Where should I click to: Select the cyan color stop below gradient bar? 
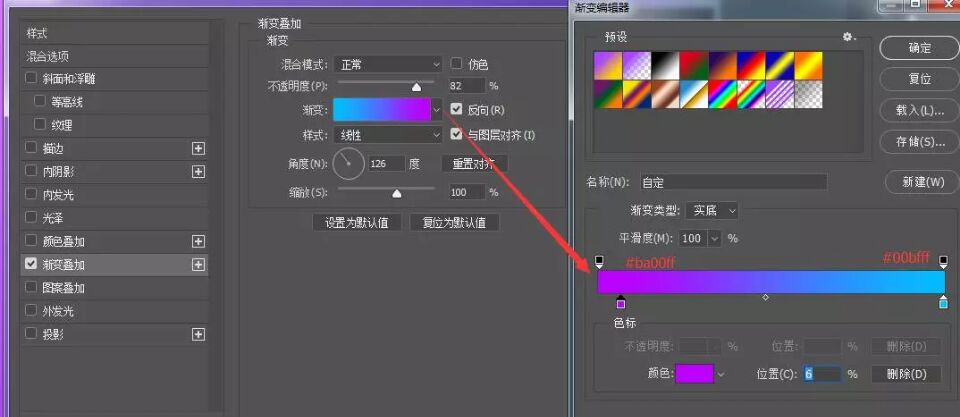point(943,302)
